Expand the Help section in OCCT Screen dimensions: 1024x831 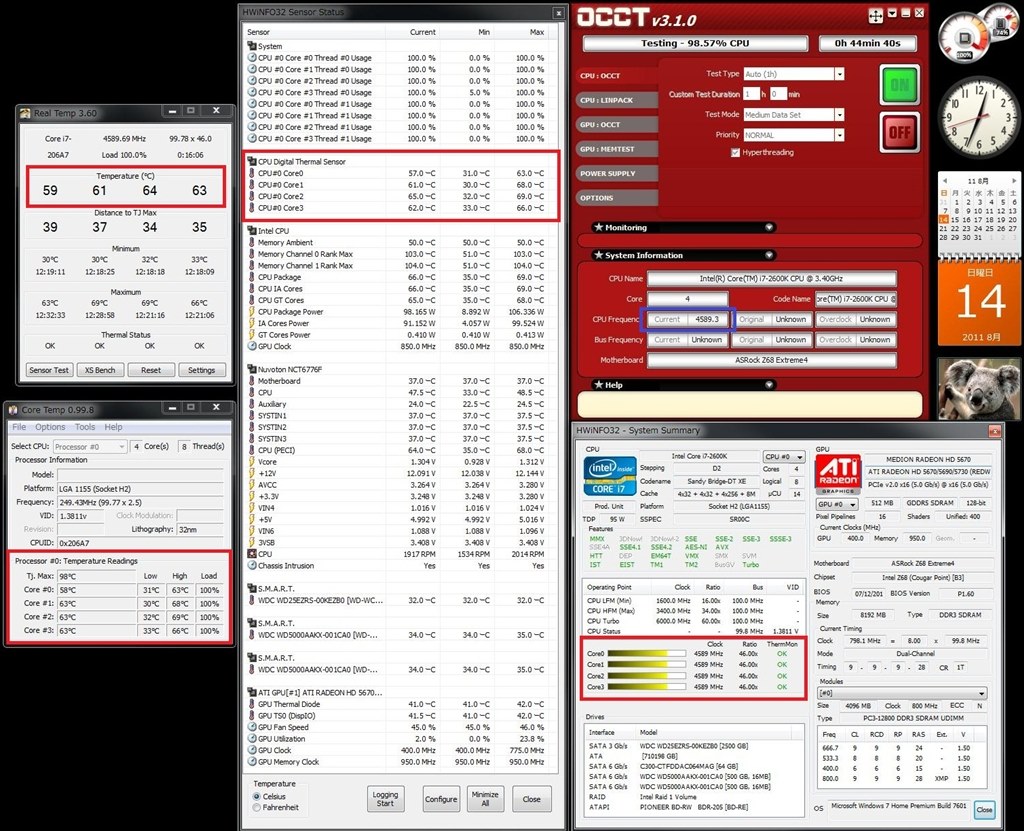(769, 385)
